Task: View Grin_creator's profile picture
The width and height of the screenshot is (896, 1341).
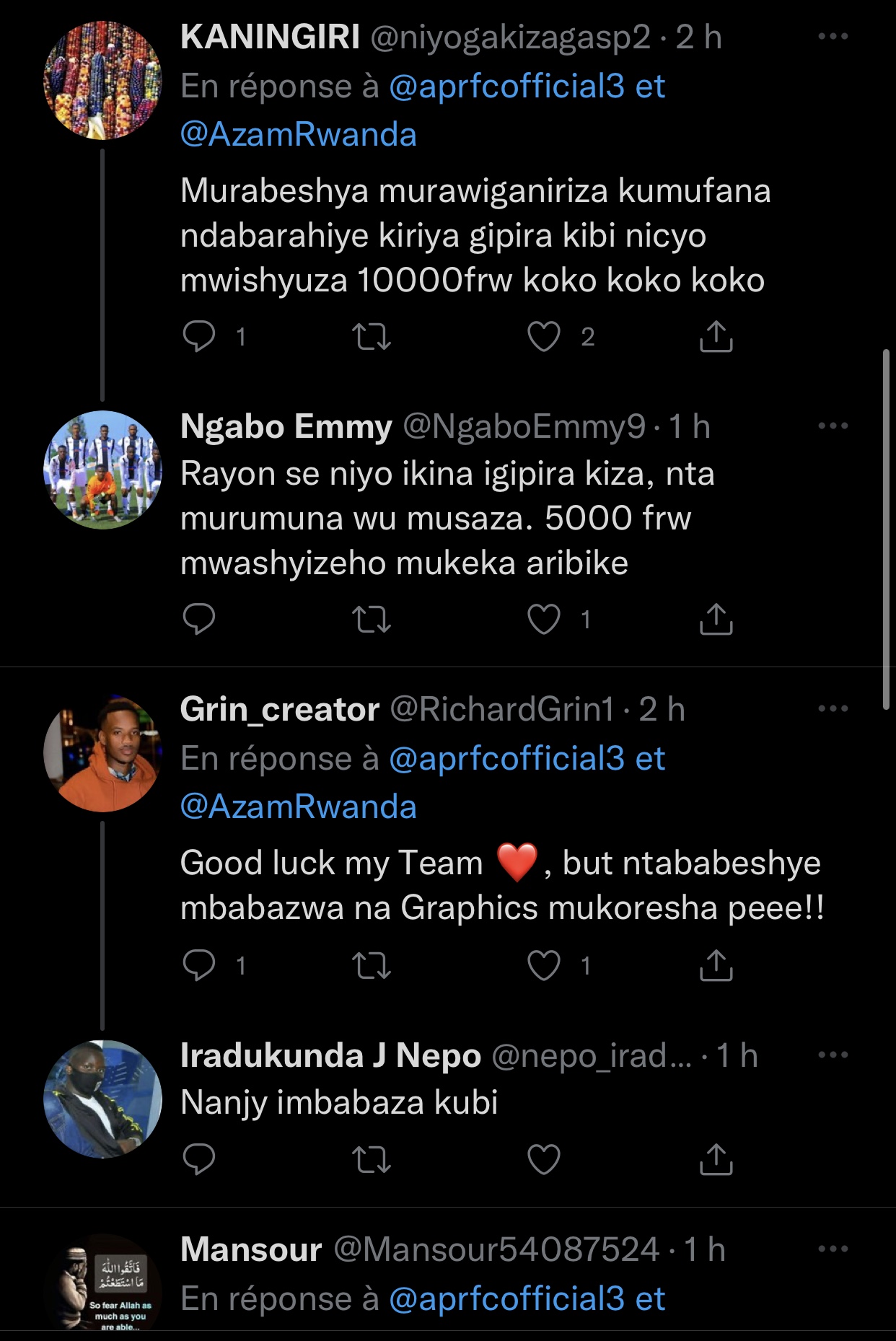Action: click(x=102, y=754)
